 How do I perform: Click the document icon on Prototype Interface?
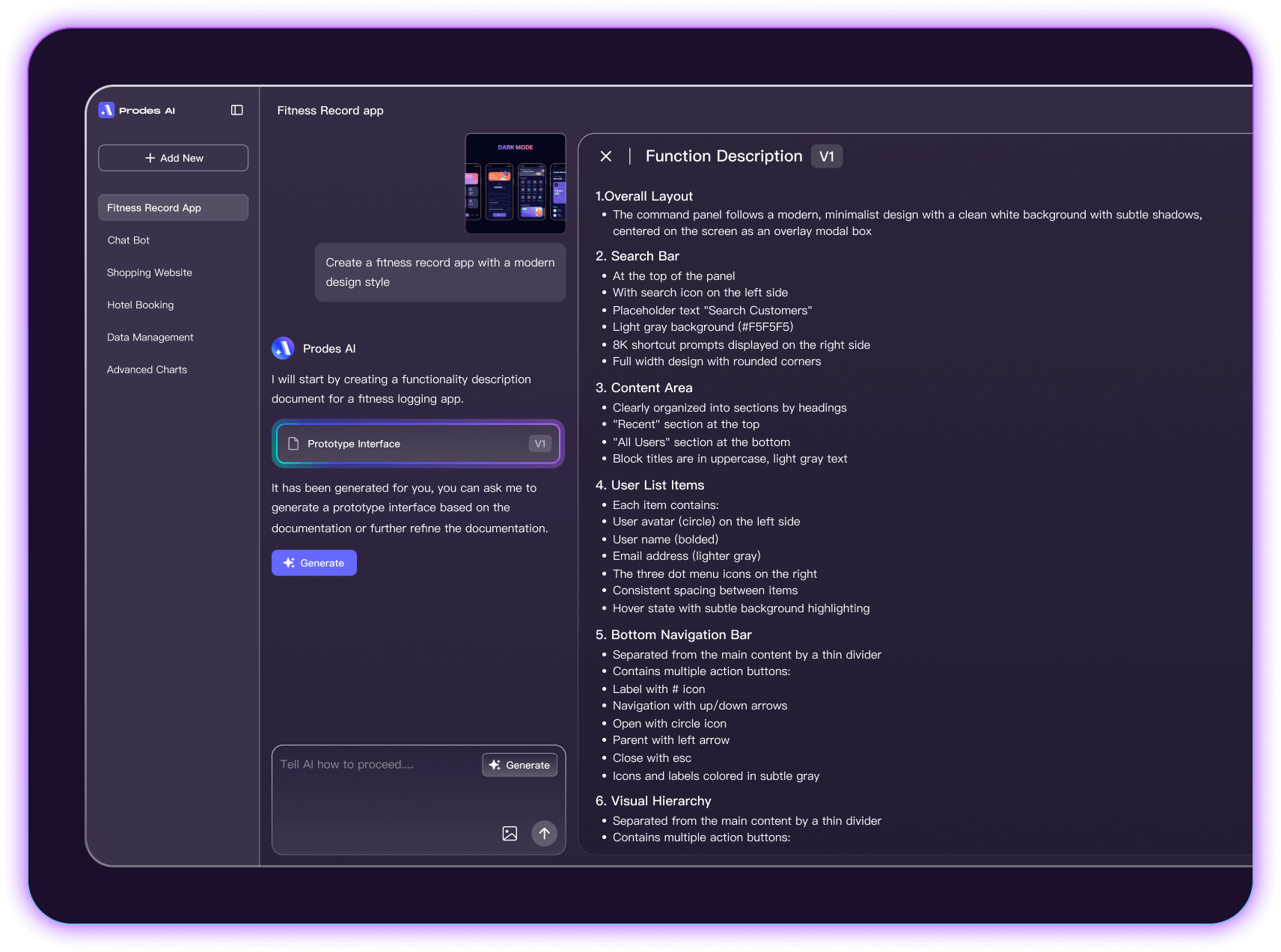point(293,444)
